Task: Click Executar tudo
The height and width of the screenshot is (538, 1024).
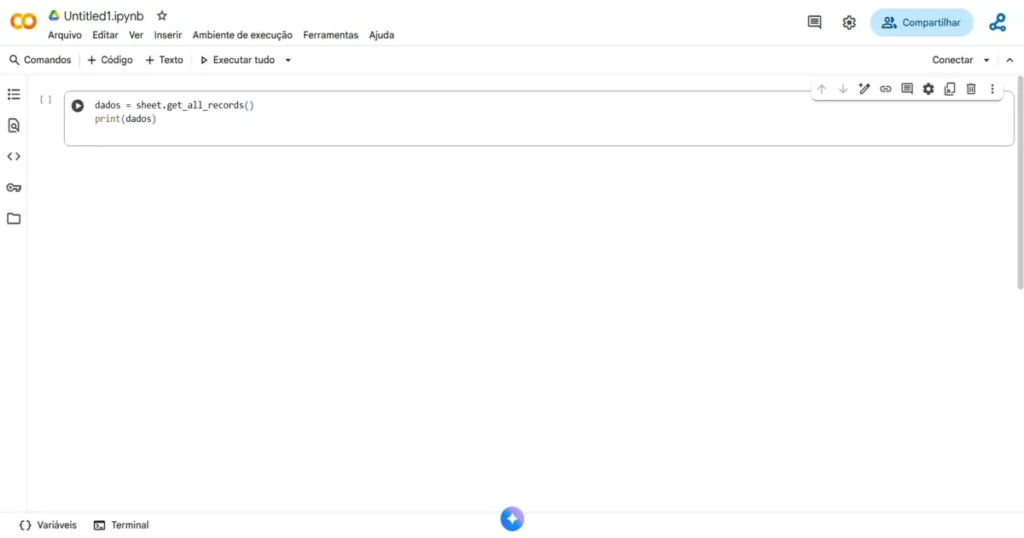Action: (237, 60)
